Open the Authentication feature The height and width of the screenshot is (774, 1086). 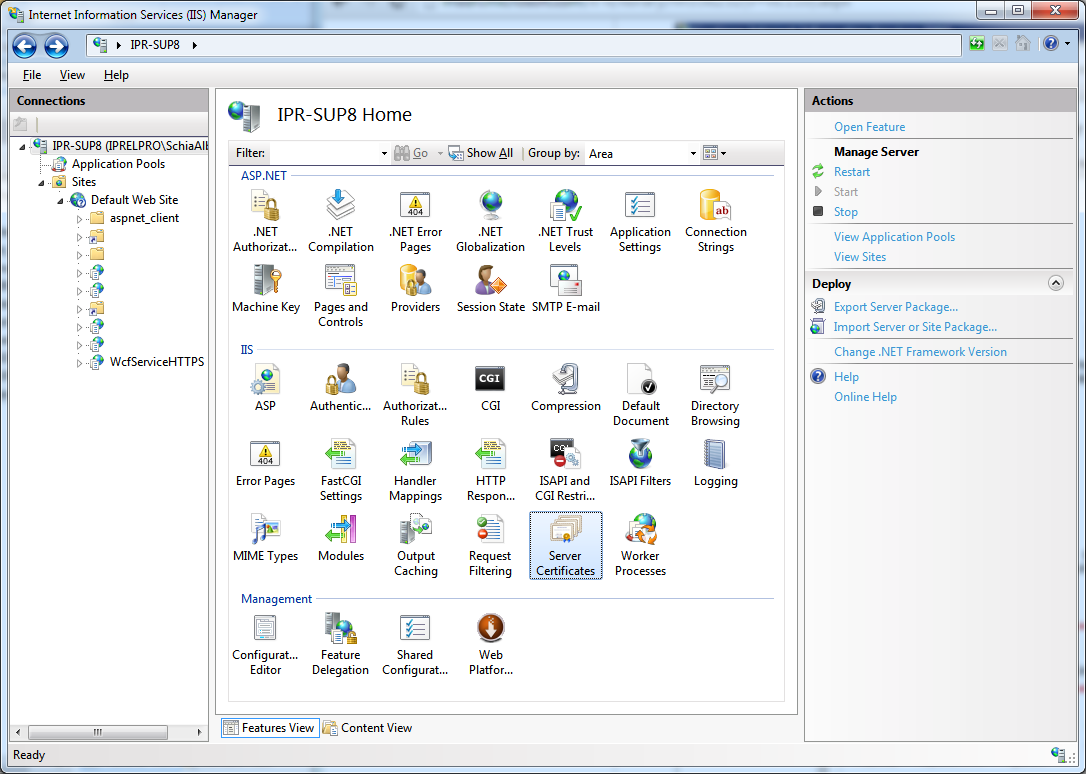click(x=341, y=388)
